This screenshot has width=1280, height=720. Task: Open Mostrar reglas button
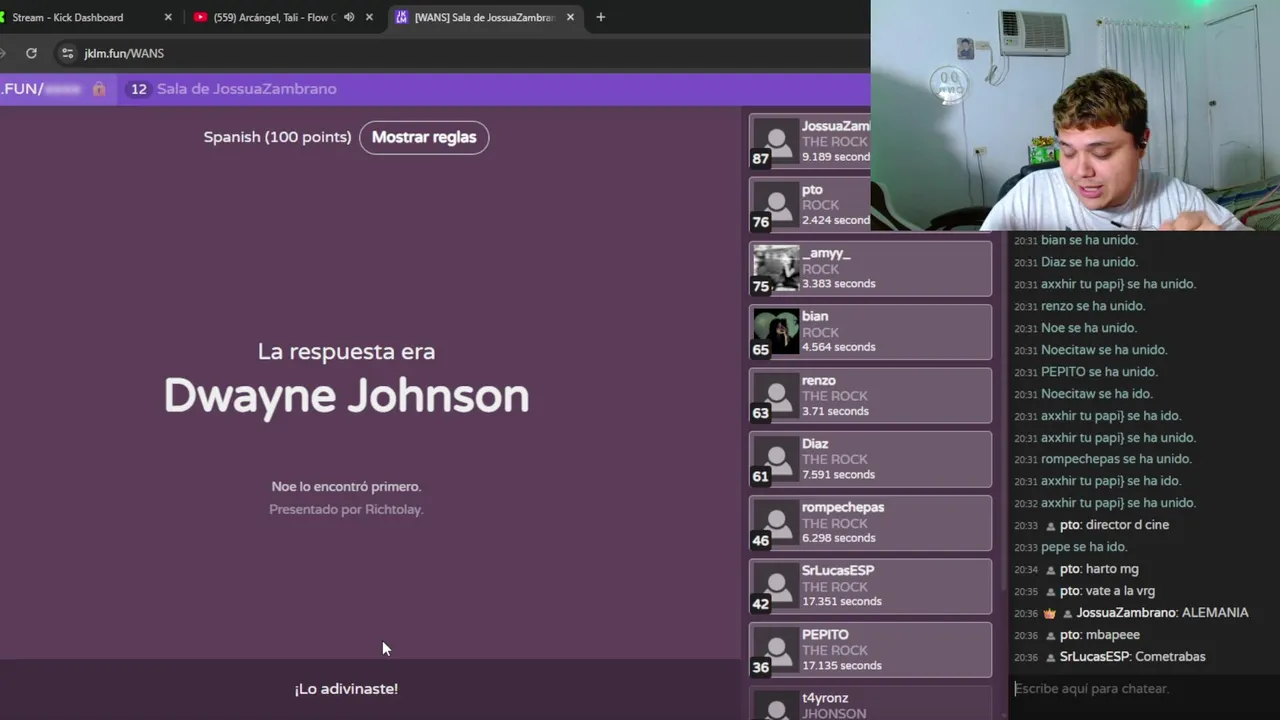[424, 137]
